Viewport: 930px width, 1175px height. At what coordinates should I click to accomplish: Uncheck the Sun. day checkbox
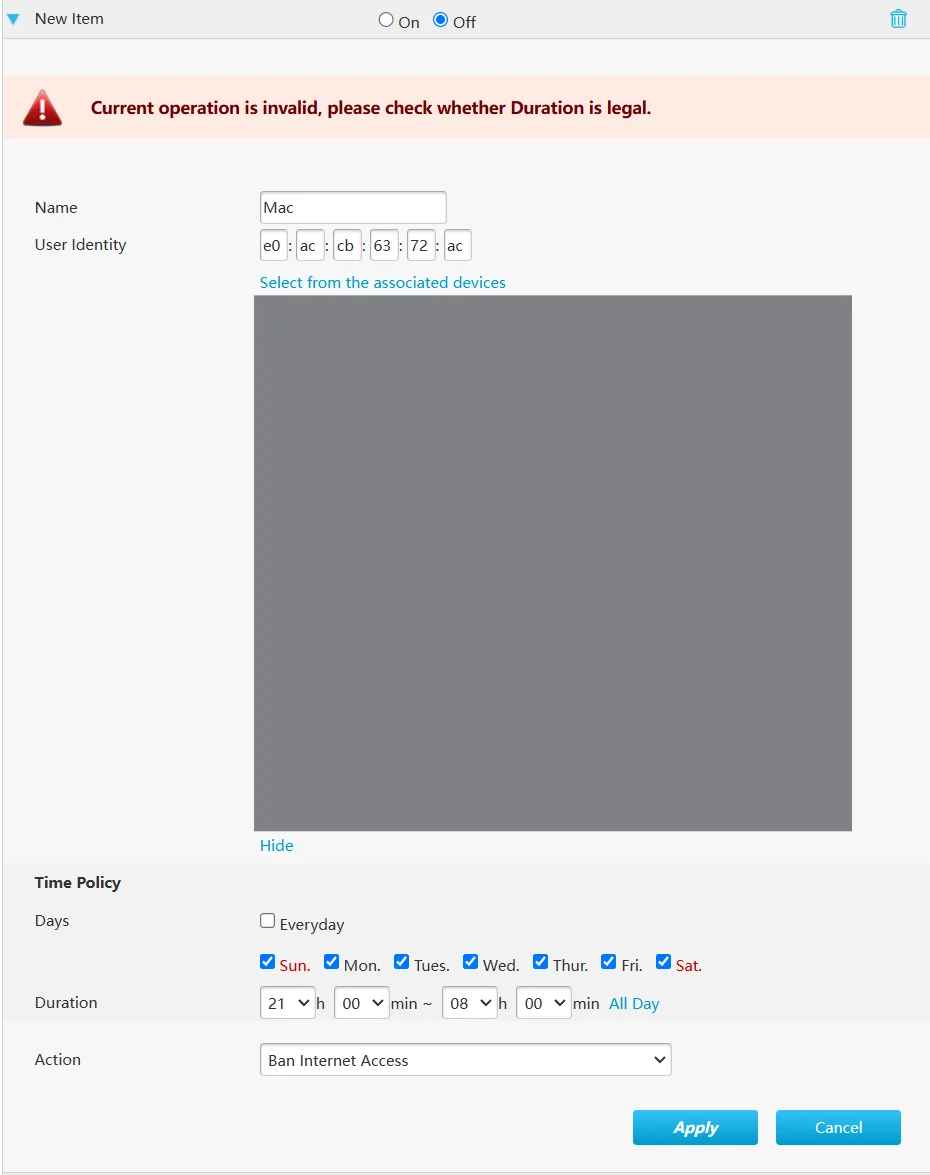coord(268,961)
